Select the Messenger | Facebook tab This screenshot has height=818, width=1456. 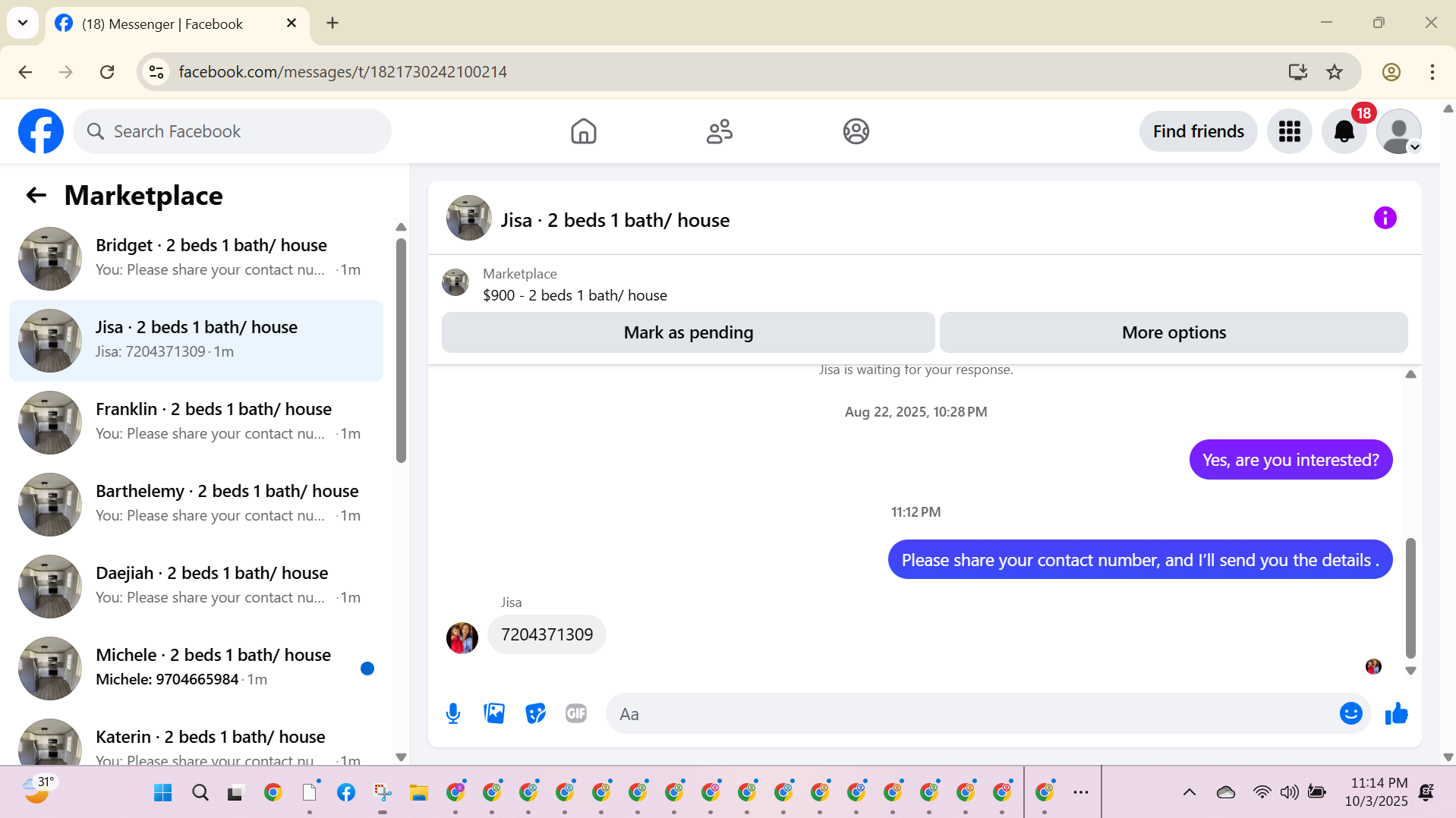[178, 24]
